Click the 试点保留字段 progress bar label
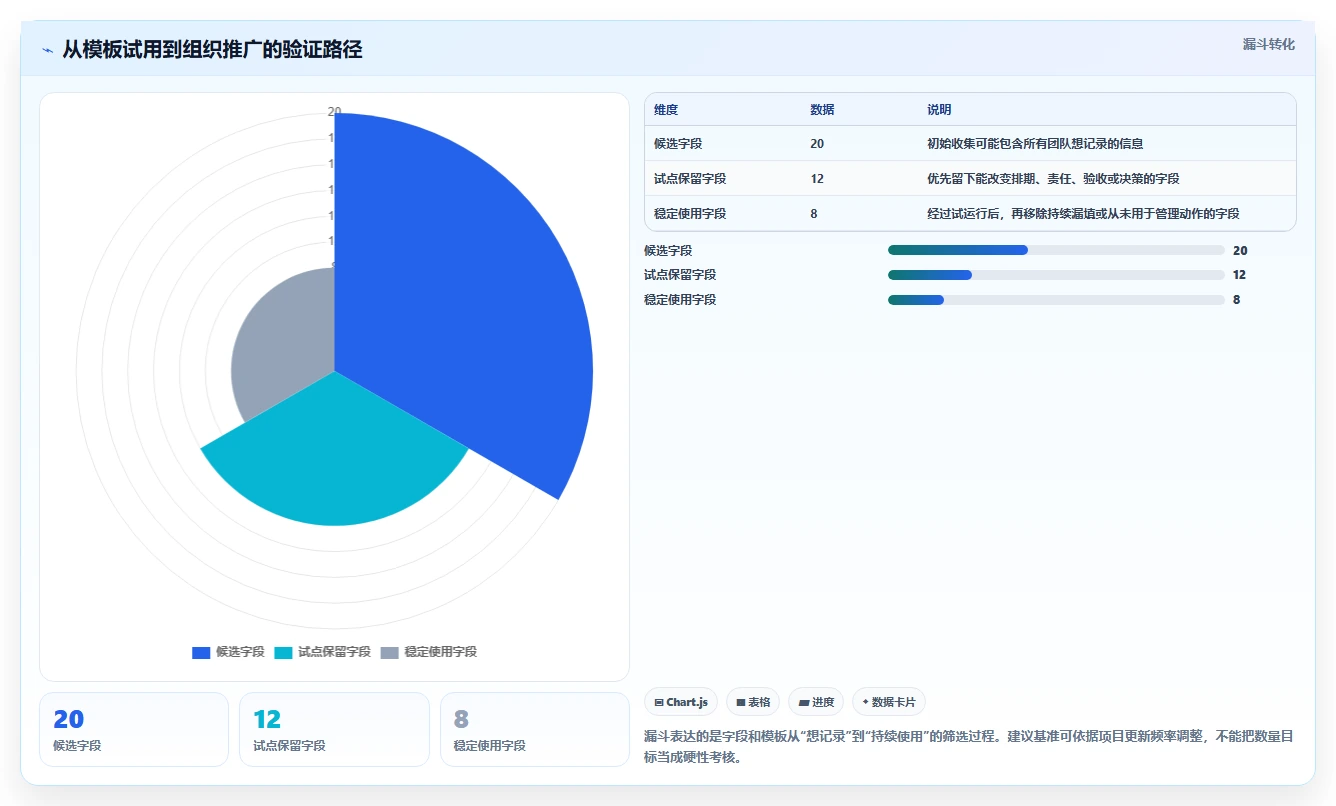 click(x=680, y=275)
